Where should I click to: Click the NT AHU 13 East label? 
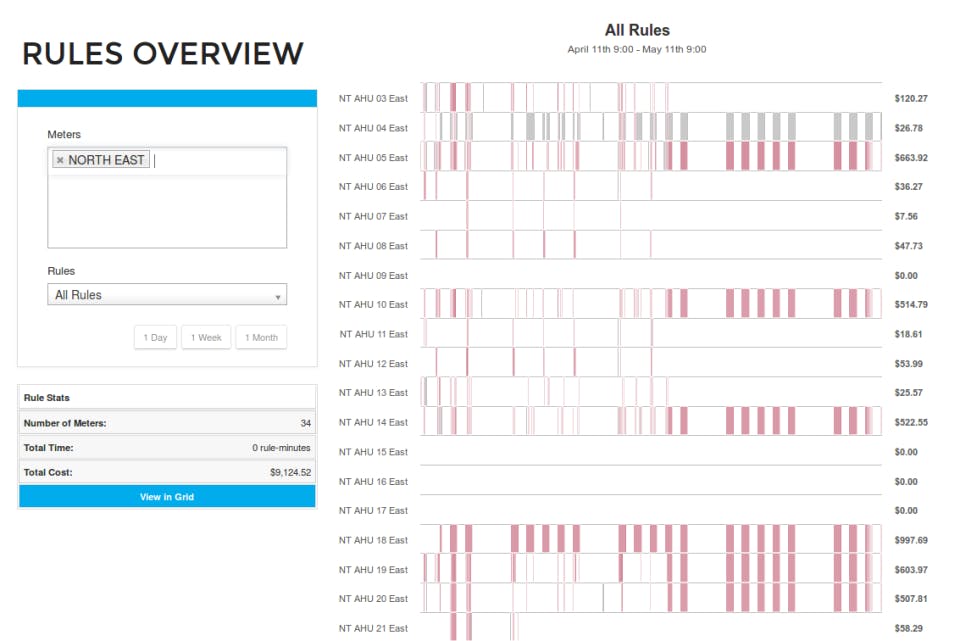click(373, 393)
